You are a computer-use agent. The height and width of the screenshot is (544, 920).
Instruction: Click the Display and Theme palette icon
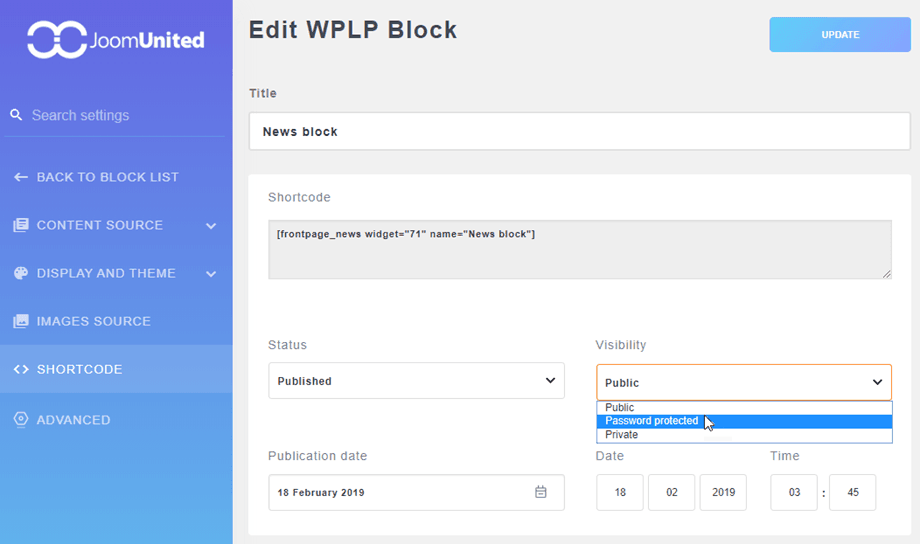tap(20, 273)
